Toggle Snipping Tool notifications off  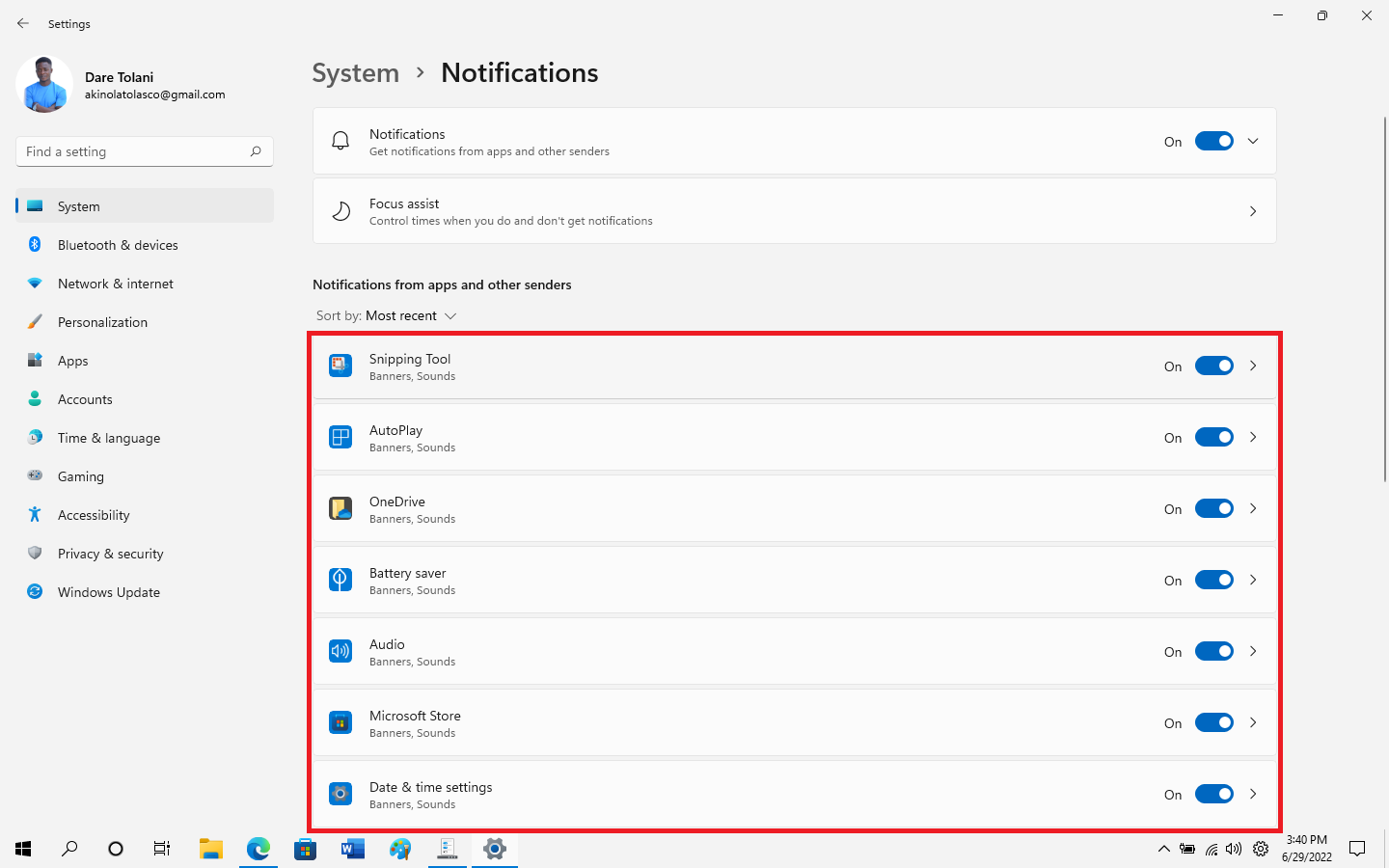tap(1214, 366)
